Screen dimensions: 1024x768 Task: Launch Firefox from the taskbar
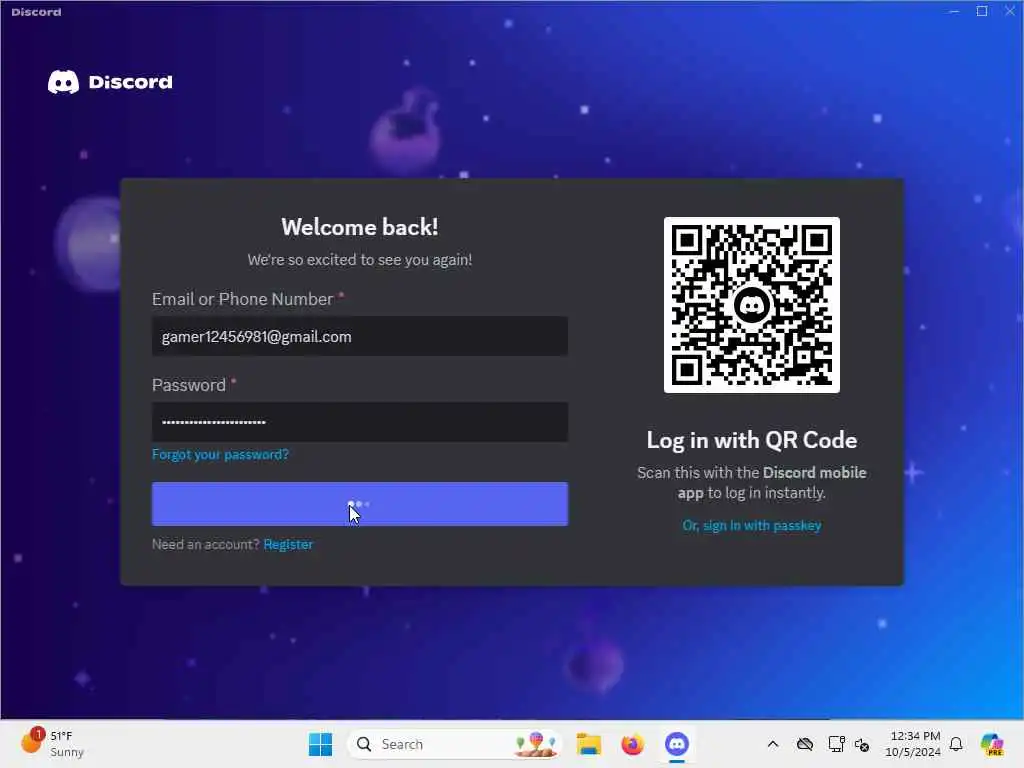632,744
